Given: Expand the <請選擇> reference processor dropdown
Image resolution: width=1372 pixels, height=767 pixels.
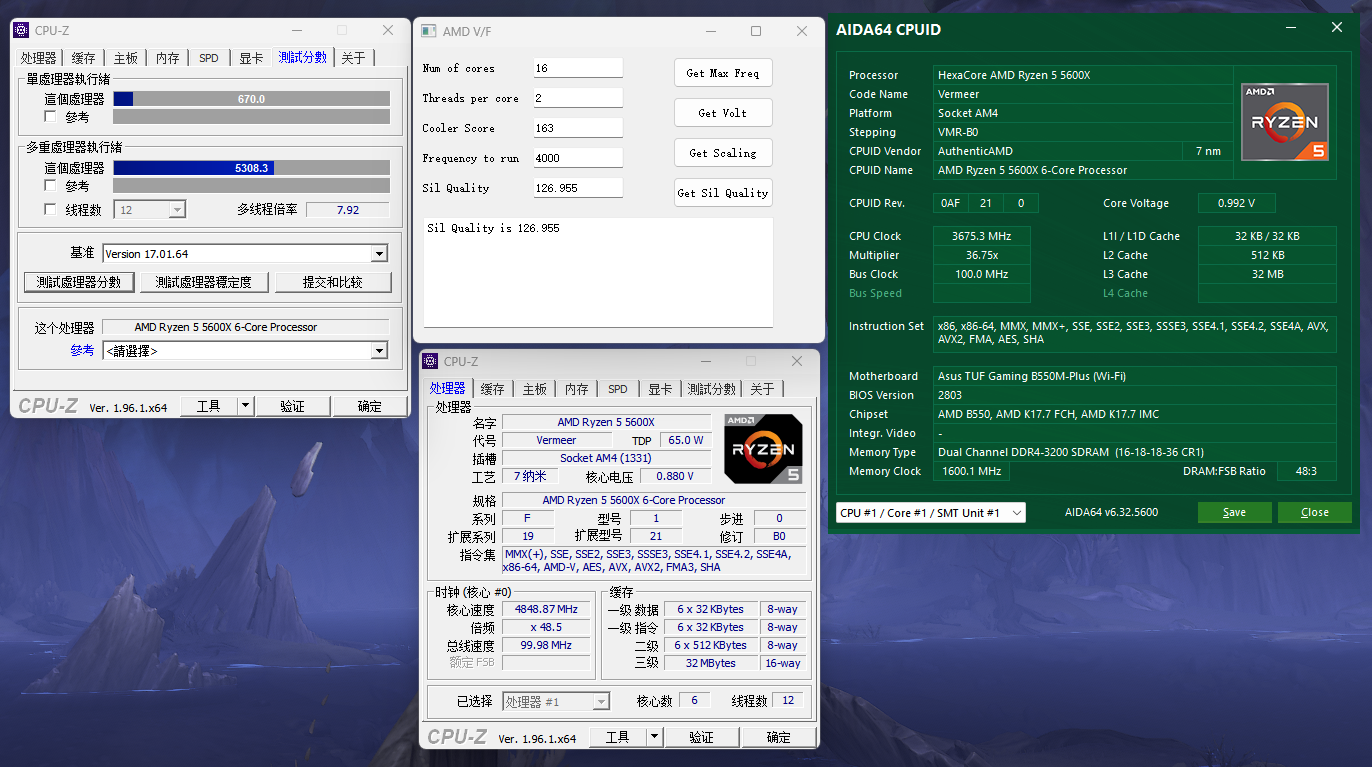Looking at the screenshot, I should (x=379, y=351).
